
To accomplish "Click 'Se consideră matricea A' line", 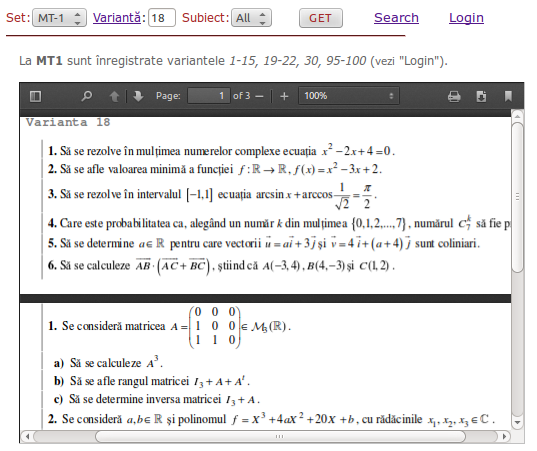I will (170, 326).
